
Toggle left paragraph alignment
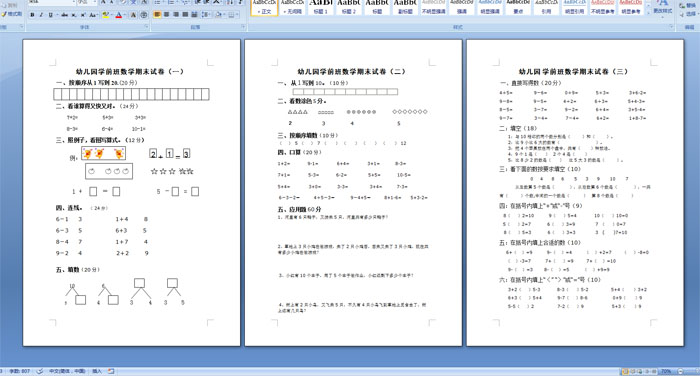[x=157, y=15]
